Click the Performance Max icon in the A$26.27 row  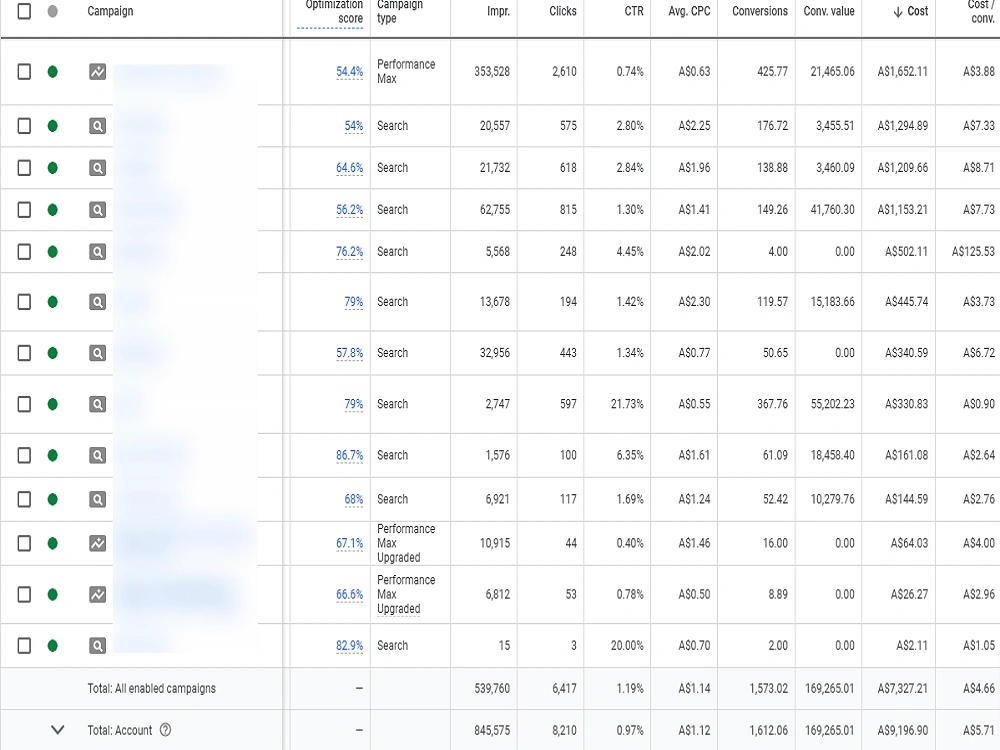click(98, 594)
